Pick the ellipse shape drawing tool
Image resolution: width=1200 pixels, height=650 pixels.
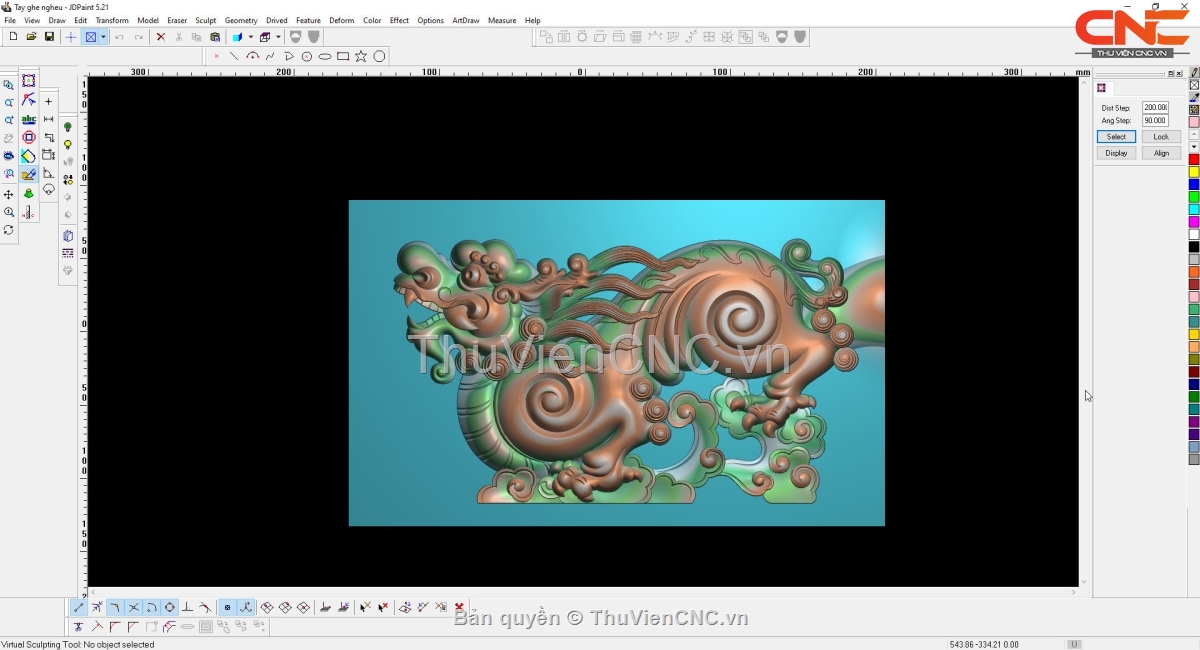click(x=325, y=56)
